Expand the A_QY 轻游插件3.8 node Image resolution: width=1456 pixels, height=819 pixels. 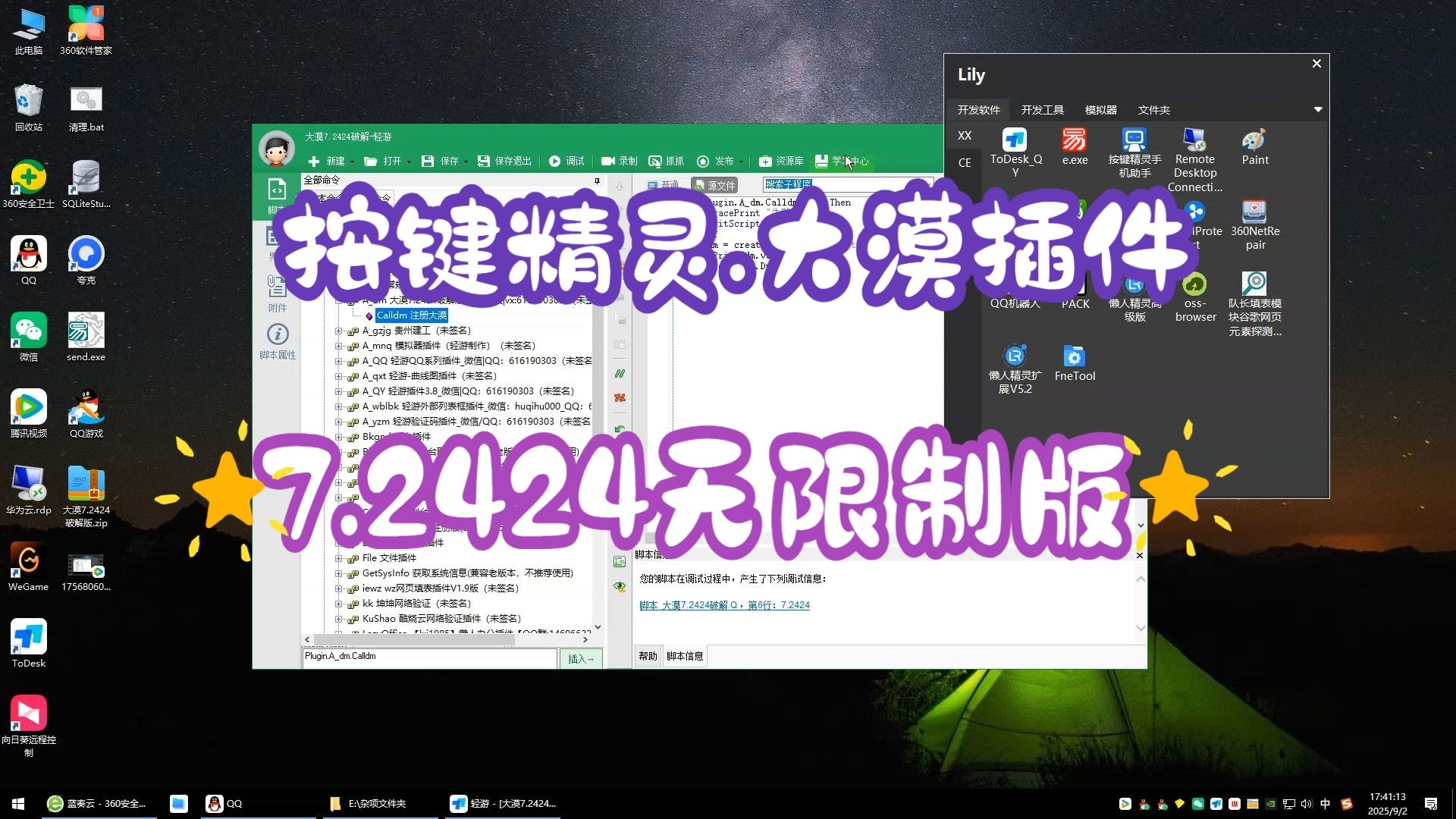pos(339,391)
